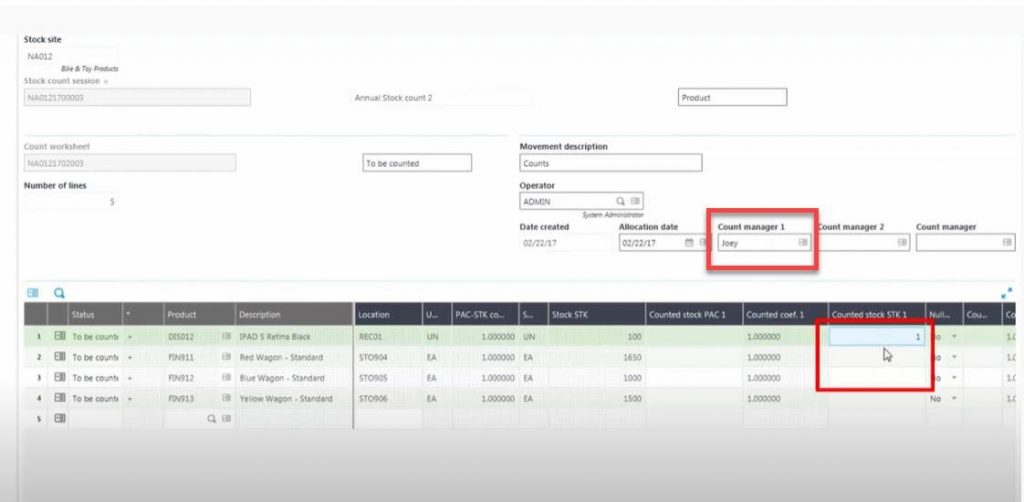Viewport: 1024px width, 502px height.
Task: Click row 1 line actions icon
Action: click(x=59, y=337)
